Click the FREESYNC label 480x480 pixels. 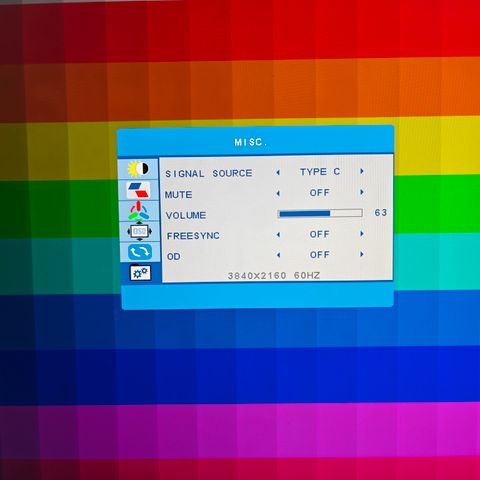pyautogui.click(x=193, y=236)
